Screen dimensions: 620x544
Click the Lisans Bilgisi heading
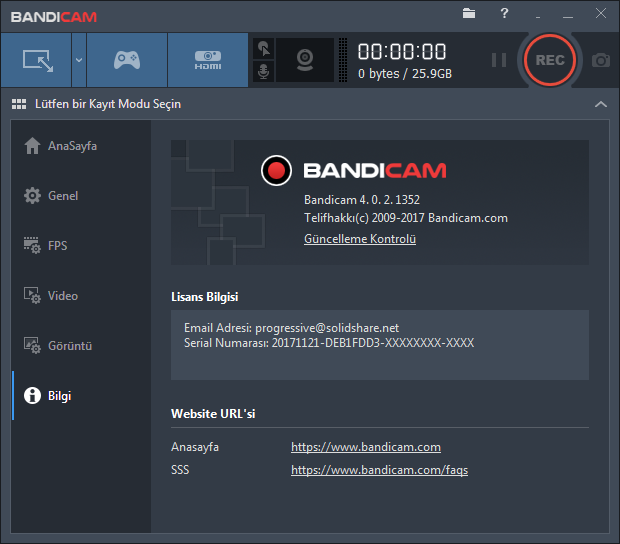(204, 297)
